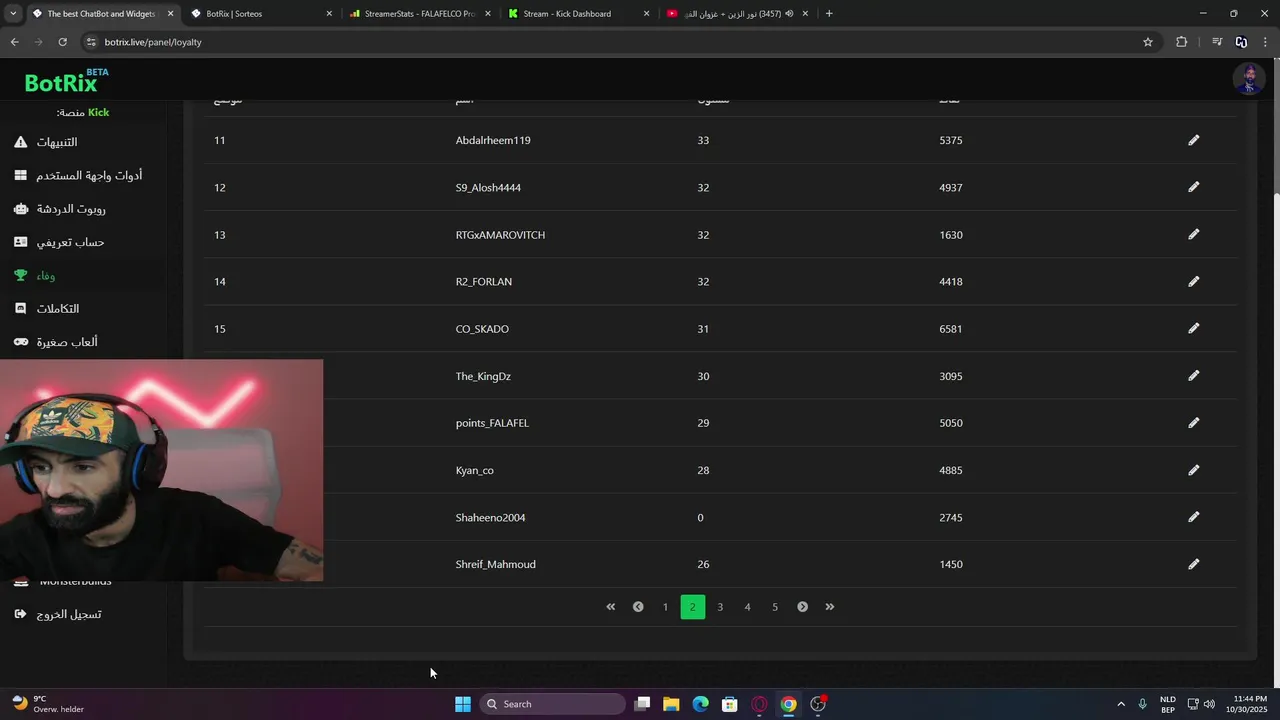Click the BotRix BETA logo

point(67,81)
